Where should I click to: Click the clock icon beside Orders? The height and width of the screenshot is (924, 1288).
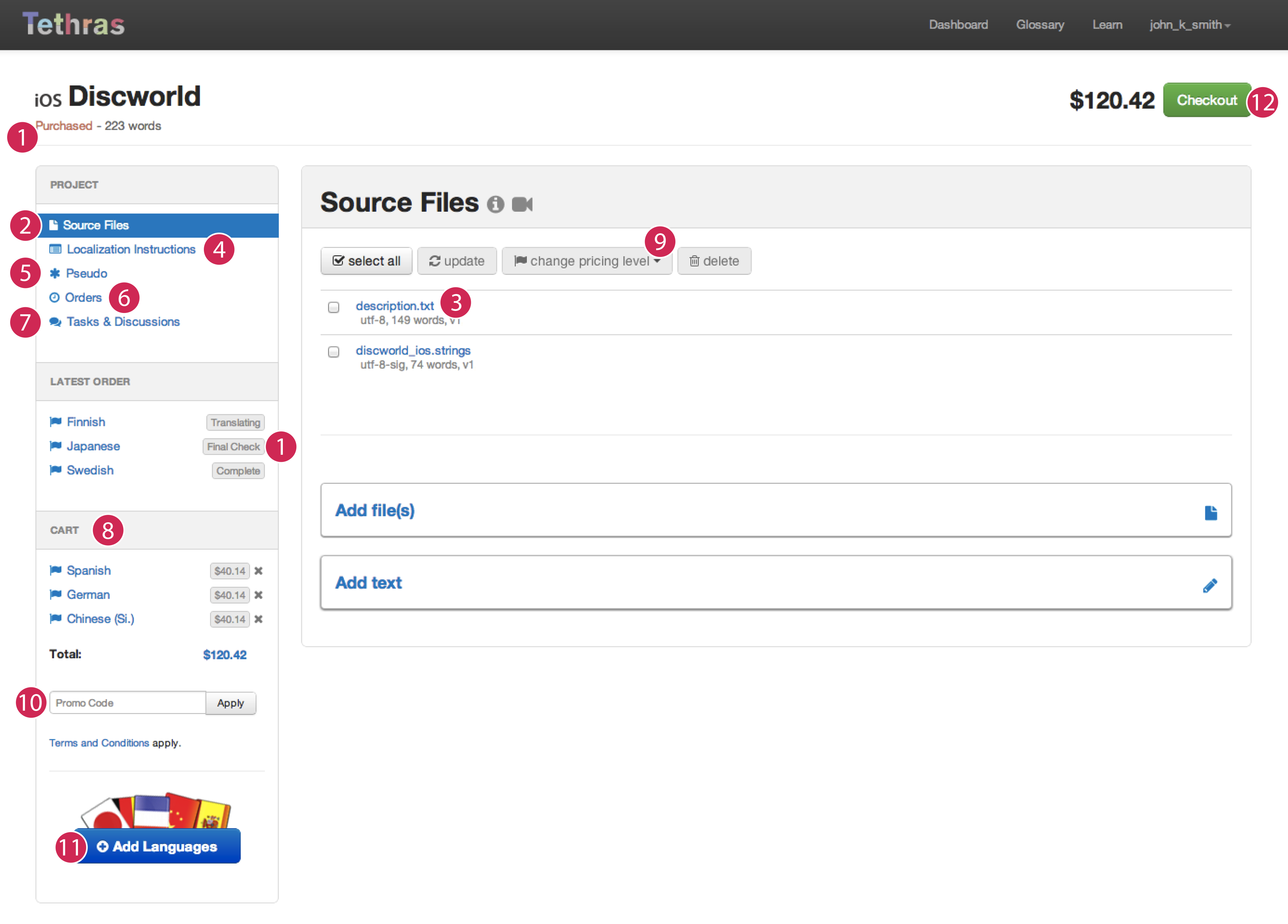pos(55,297)
